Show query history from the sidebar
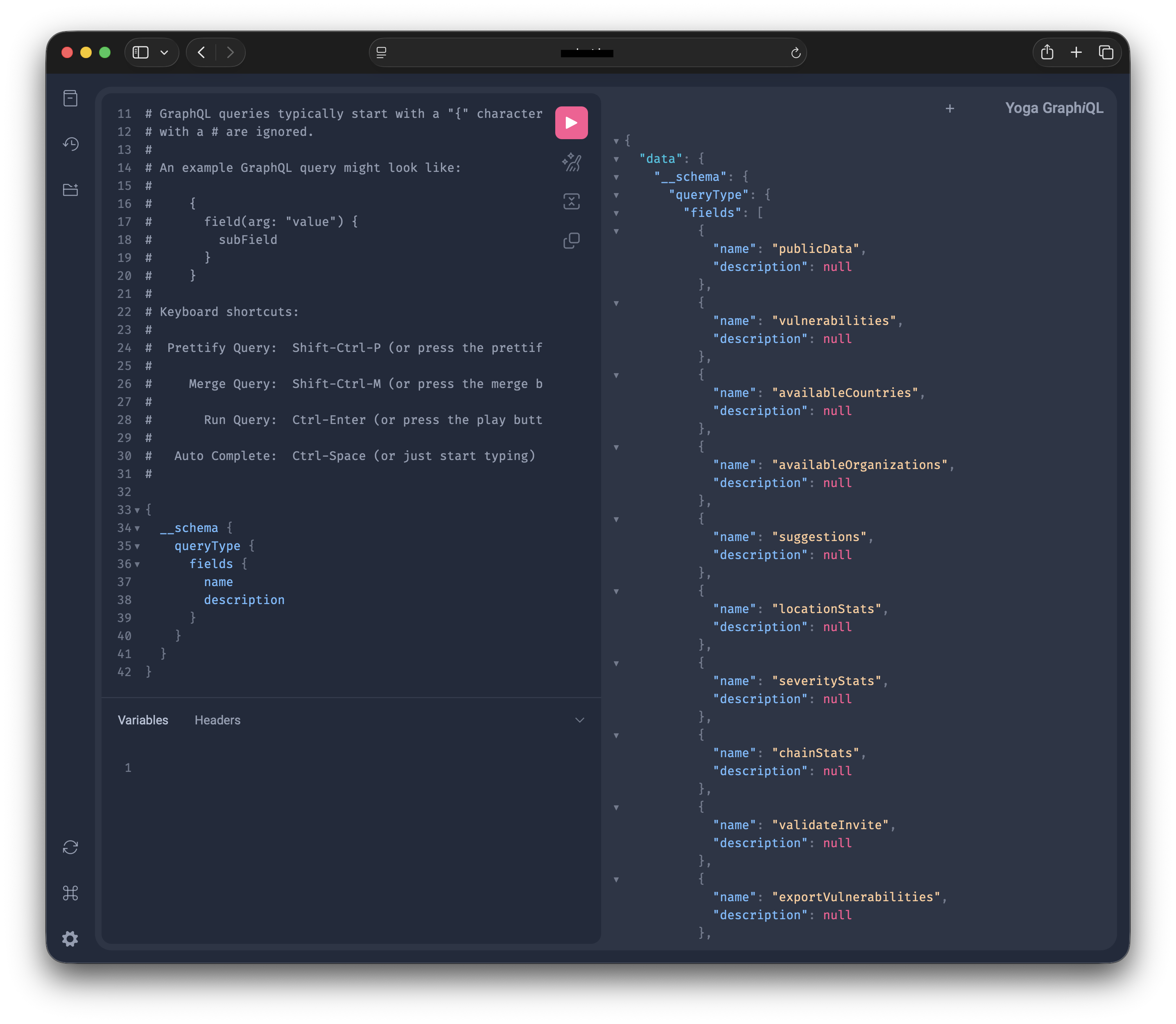Screen dimensions: 1176x1024 tap(70, 144)
